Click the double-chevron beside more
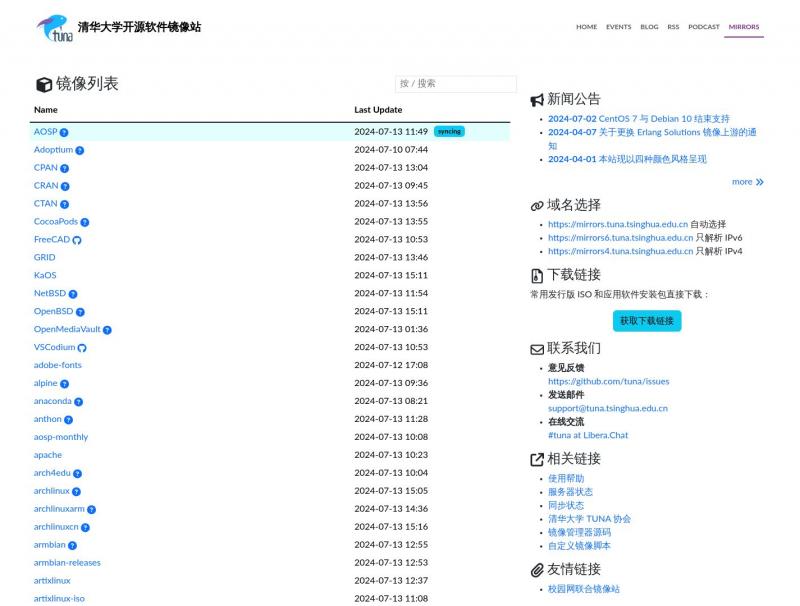The image size is (800, 606). [x=760, y=182]
